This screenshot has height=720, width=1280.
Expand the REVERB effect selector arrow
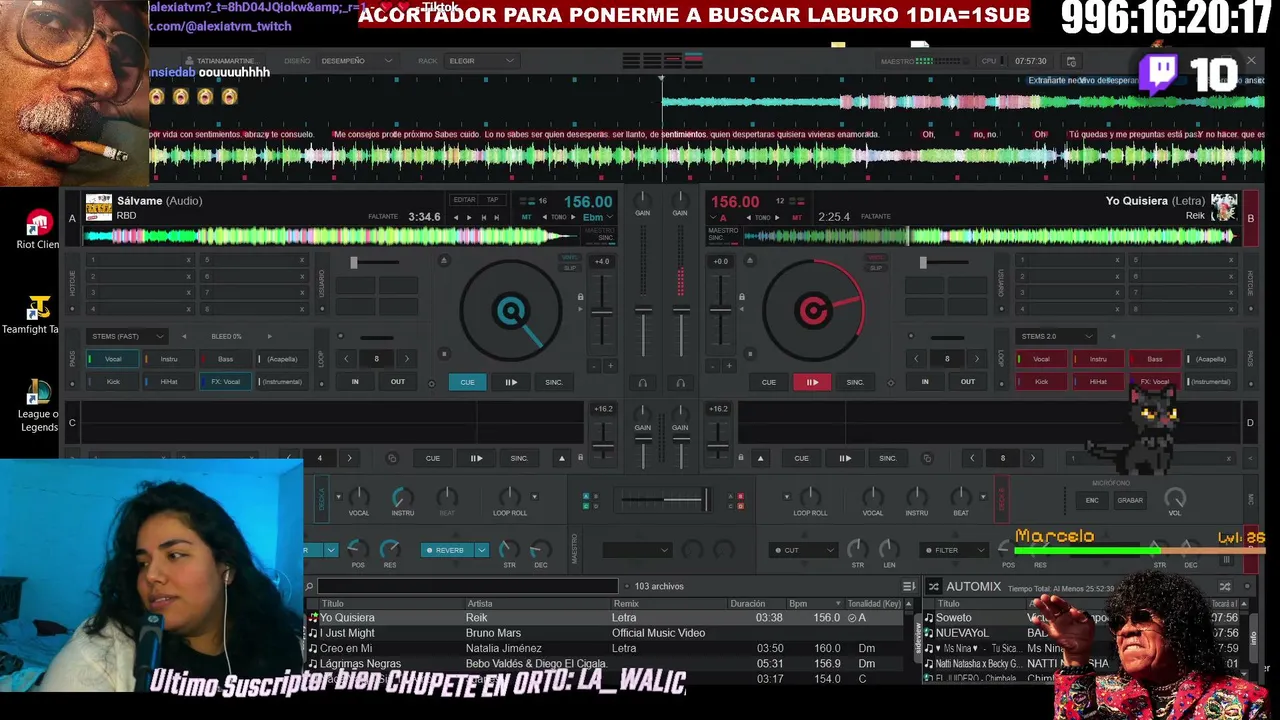(x=481, y=550)
